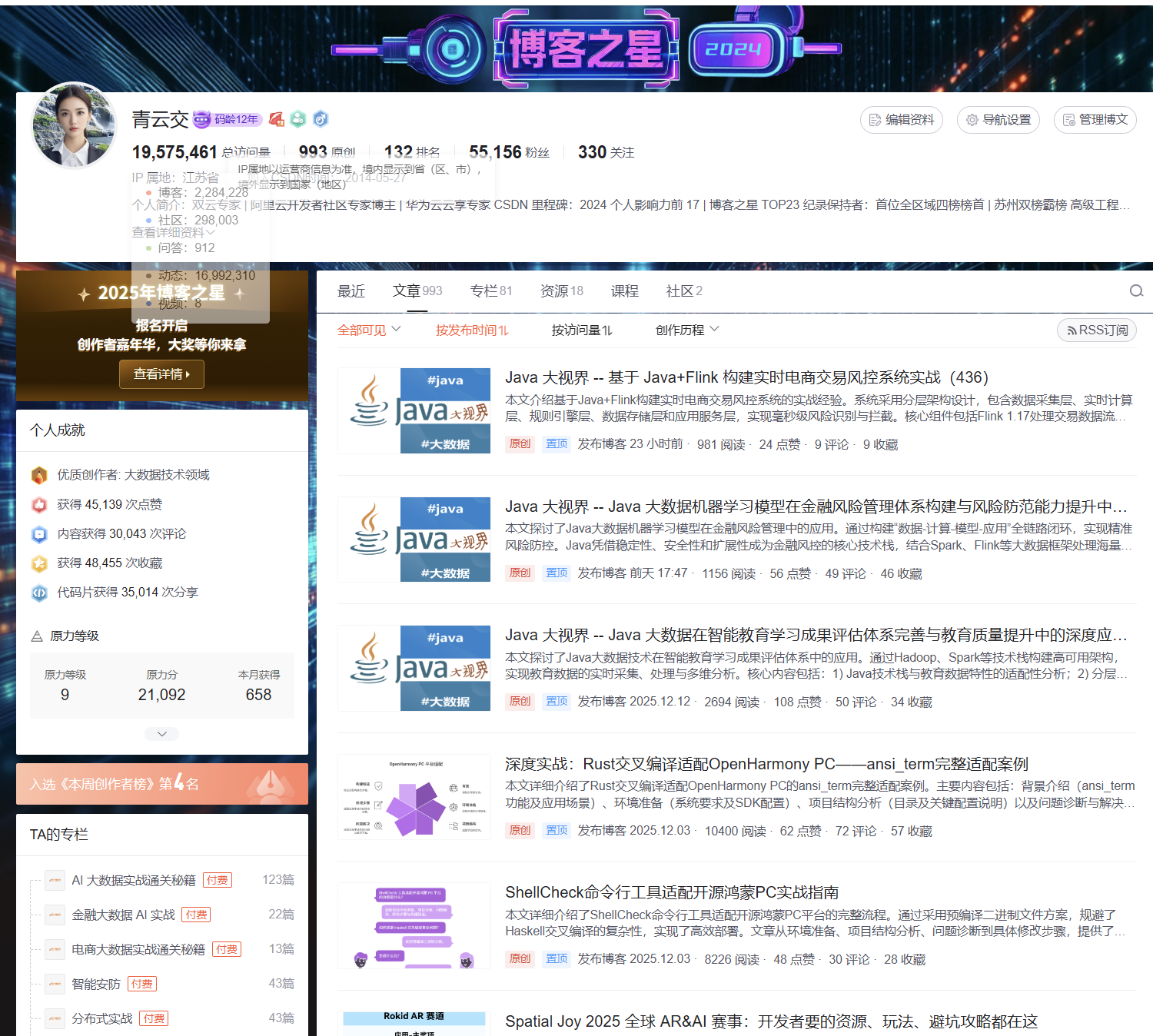
Task: Click thumbnail of Java+Flink 风控系统 article
Action: click(414, 410)
